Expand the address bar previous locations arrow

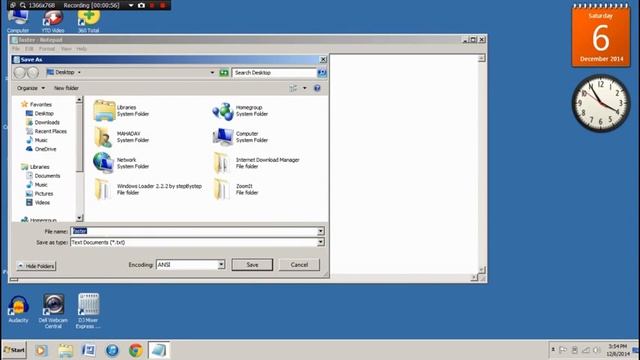pos(212,73)
